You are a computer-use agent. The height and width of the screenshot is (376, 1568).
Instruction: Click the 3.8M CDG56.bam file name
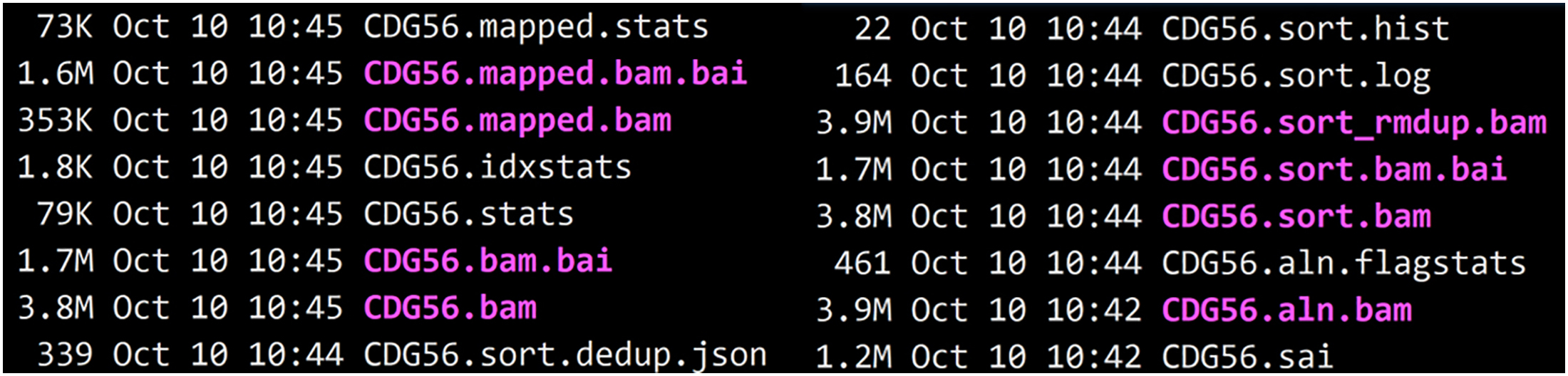(450, 308)
